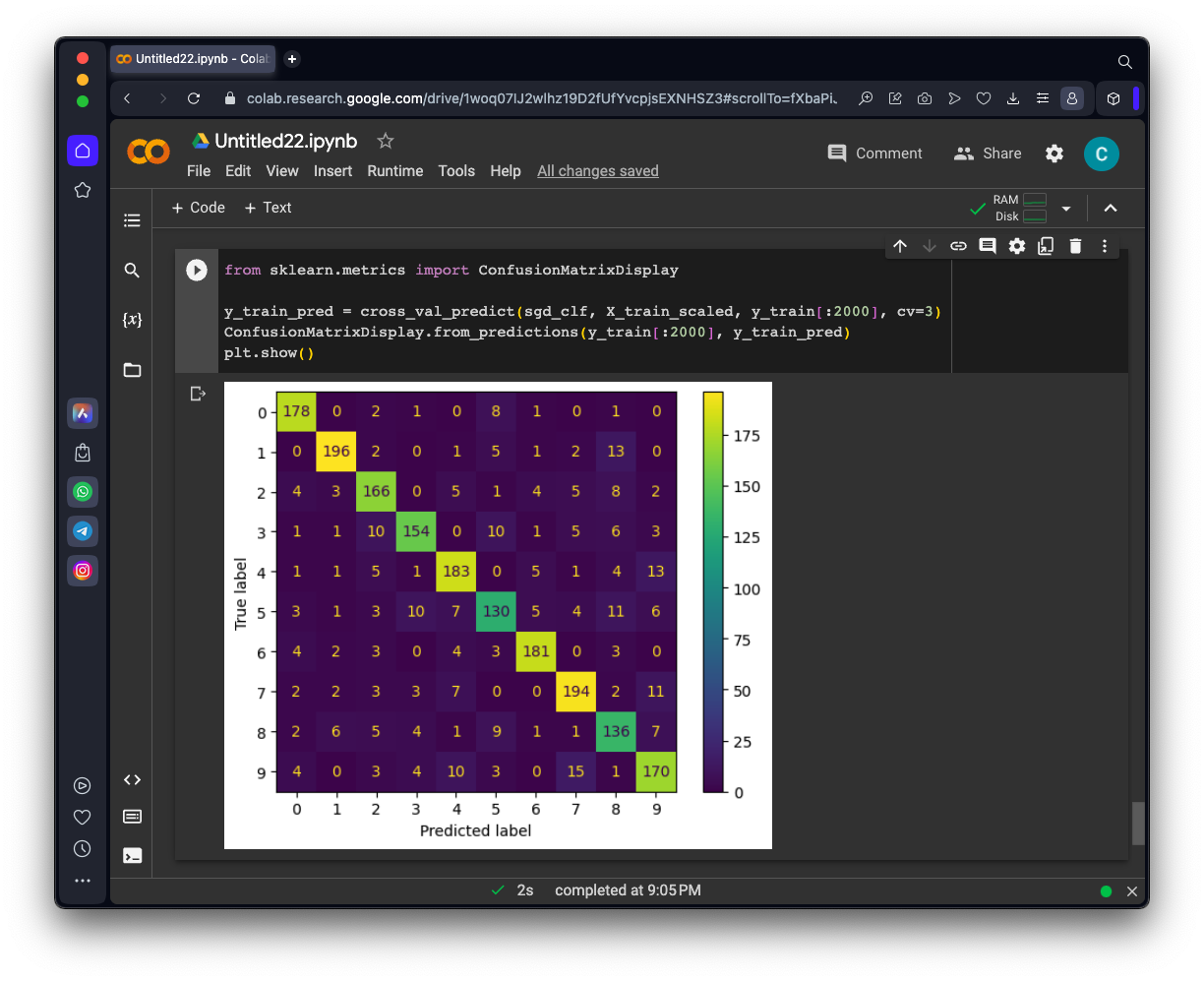This screenshot has height=981, width=1204.
Task: Add a comment to this cell
Action: tap(988, 246)
